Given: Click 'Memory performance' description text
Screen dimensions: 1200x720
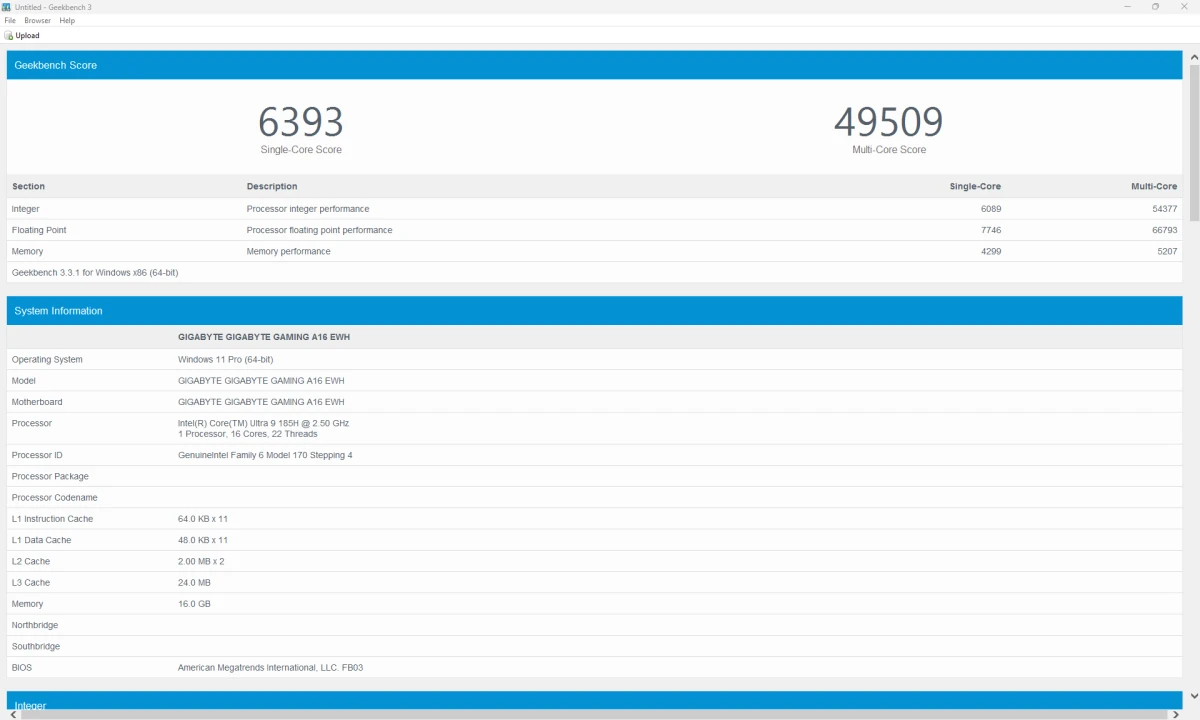Looking at the screenshot, I should pyautogui.click(x=289, y=252).
